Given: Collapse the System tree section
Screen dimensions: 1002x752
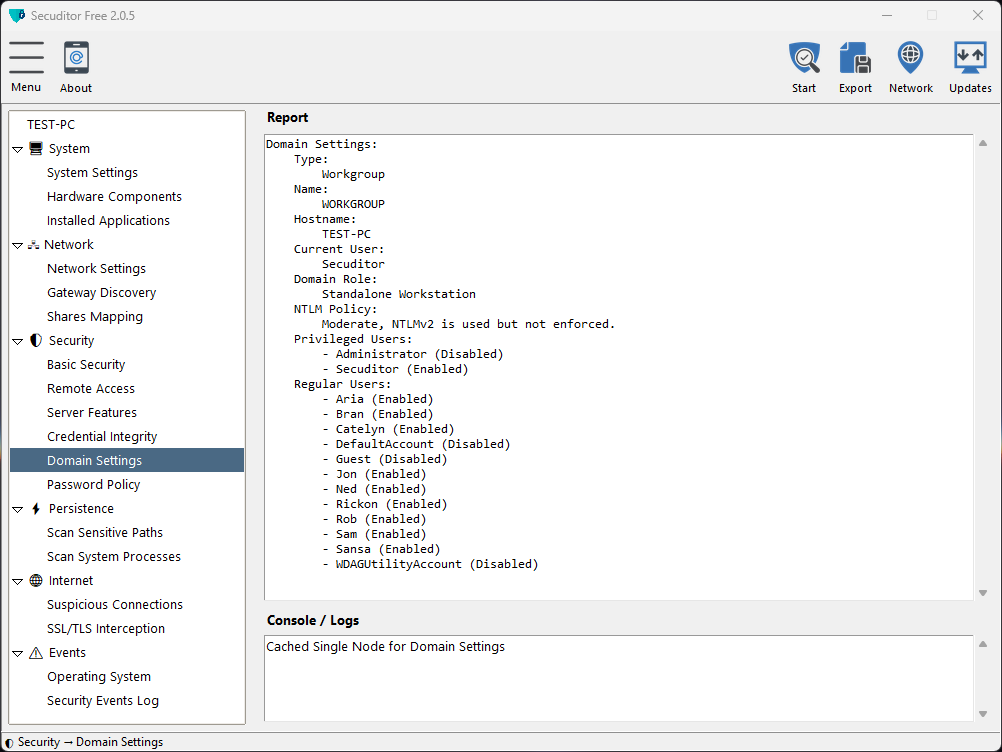Looking at the screenshot, I should click(17, 149).
